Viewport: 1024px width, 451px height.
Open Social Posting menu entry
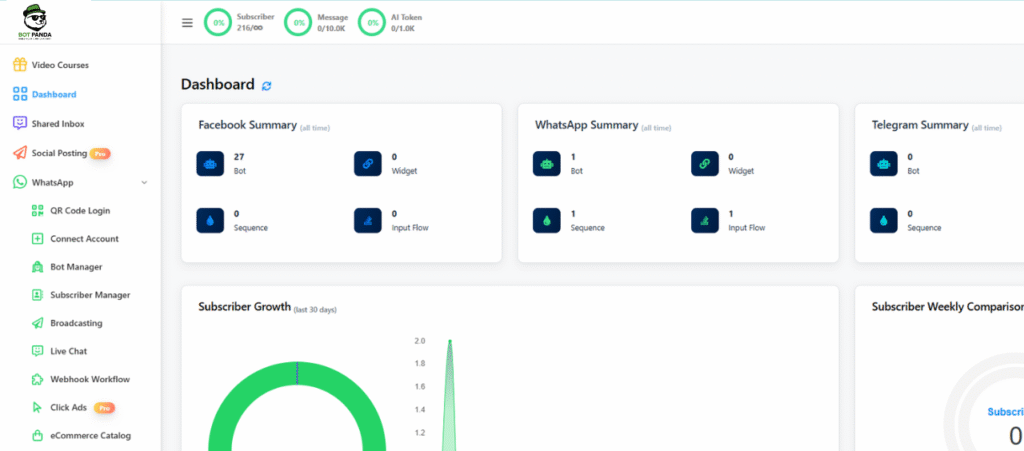[x=59, y=153]
